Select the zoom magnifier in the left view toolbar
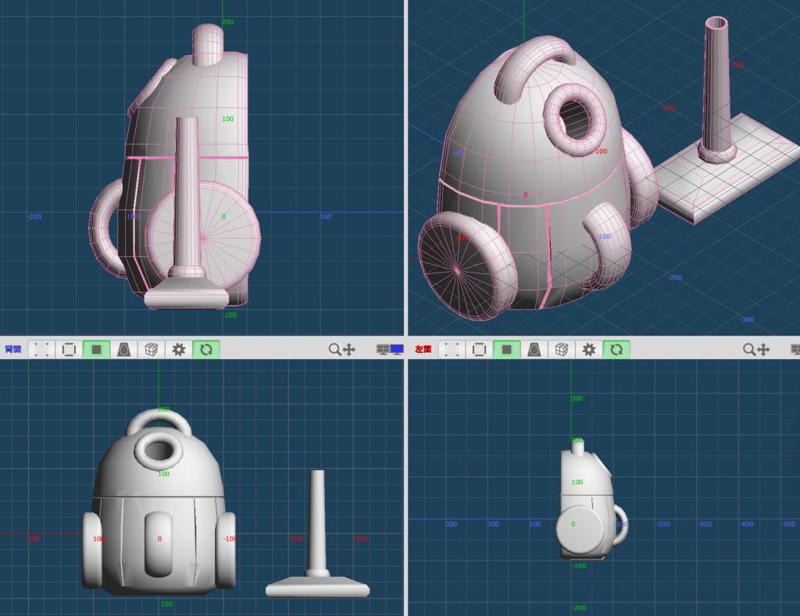 (x=747, y=349)
